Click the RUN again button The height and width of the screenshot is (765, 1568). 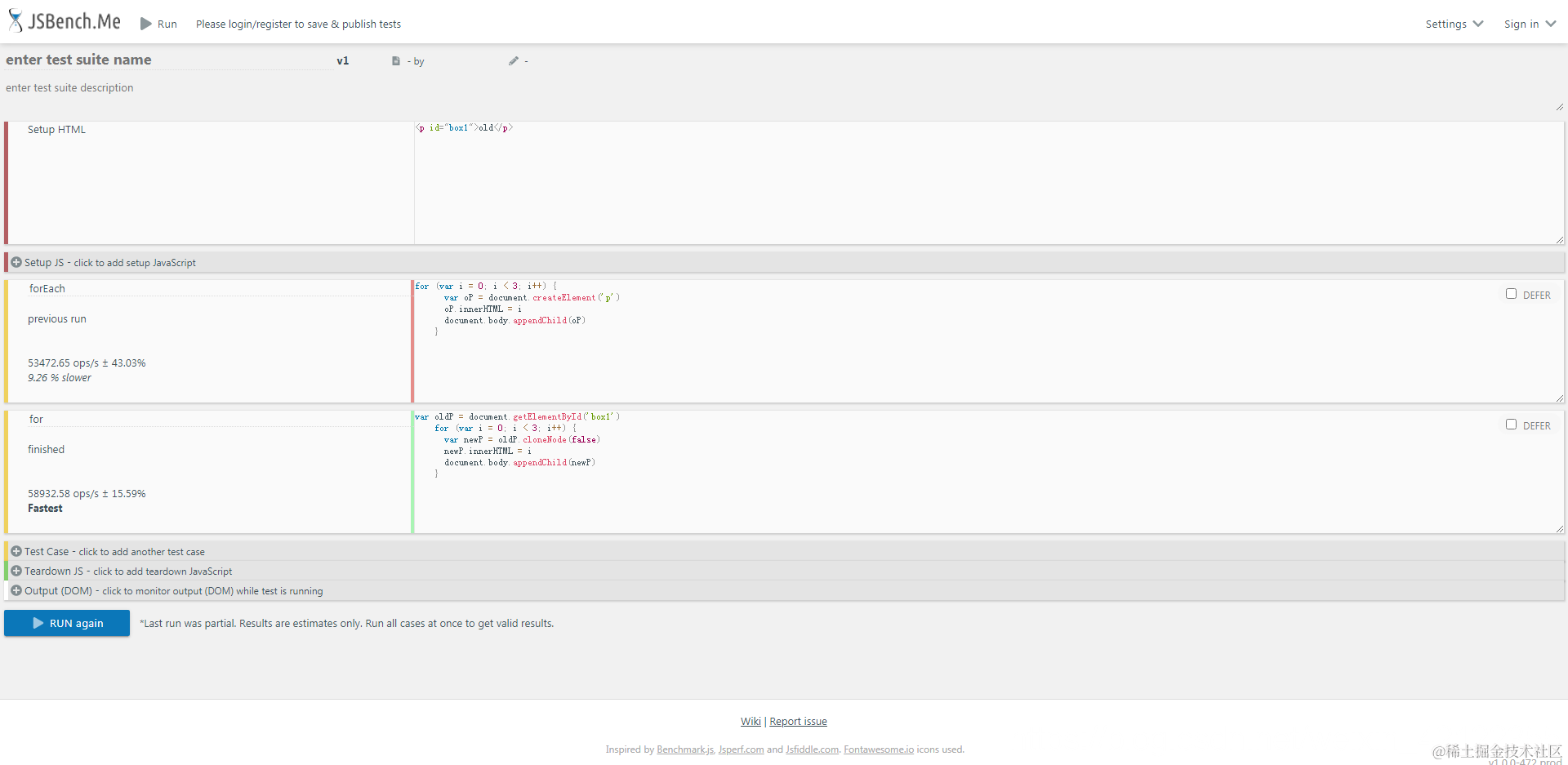click(67, 623)
